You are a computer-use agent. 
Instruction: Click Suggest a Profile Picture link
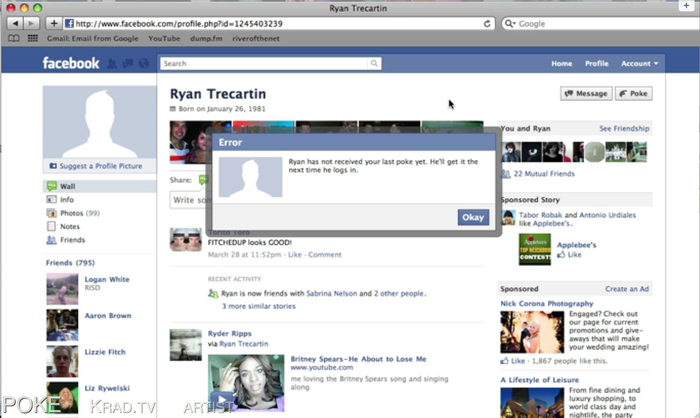(100, 166)
